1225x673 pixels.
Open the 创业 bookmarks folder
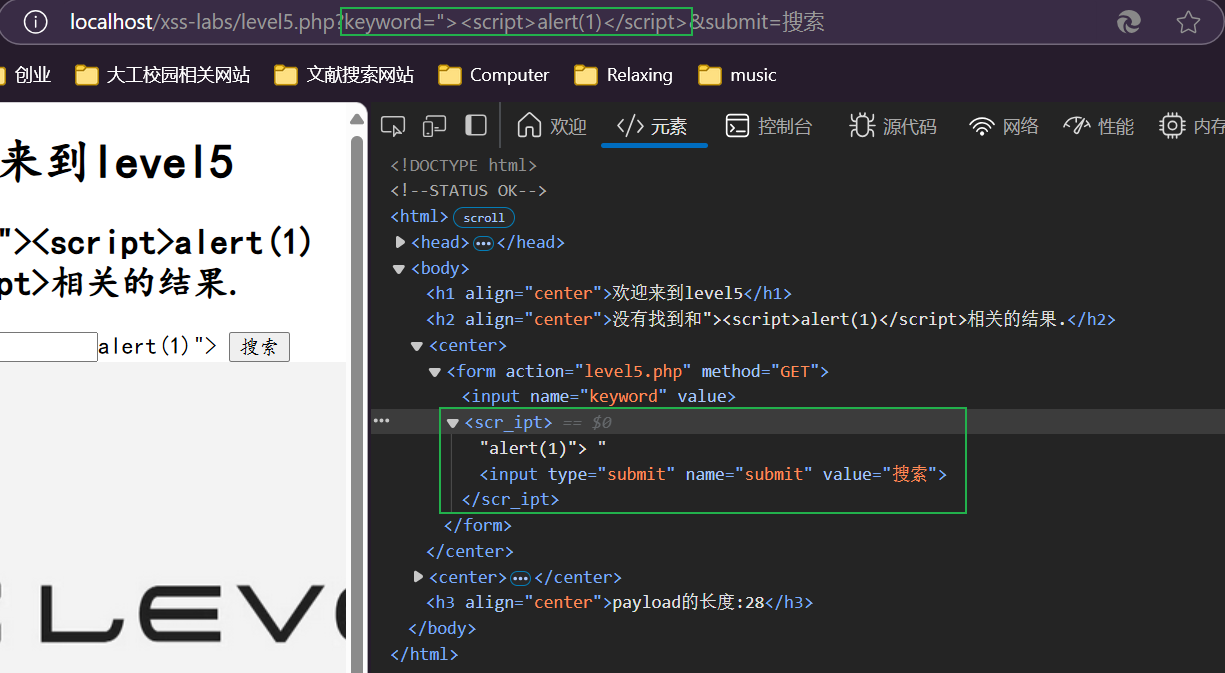25,75
